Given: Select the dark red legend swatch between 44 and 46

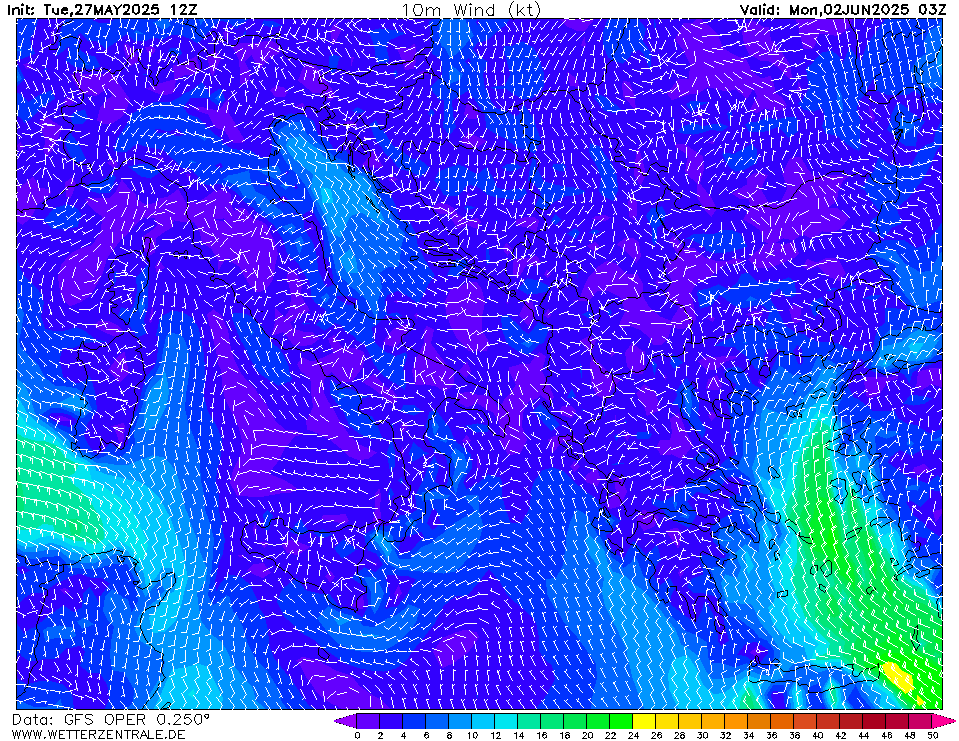Looking at the screenshot, I should point(875,721).
